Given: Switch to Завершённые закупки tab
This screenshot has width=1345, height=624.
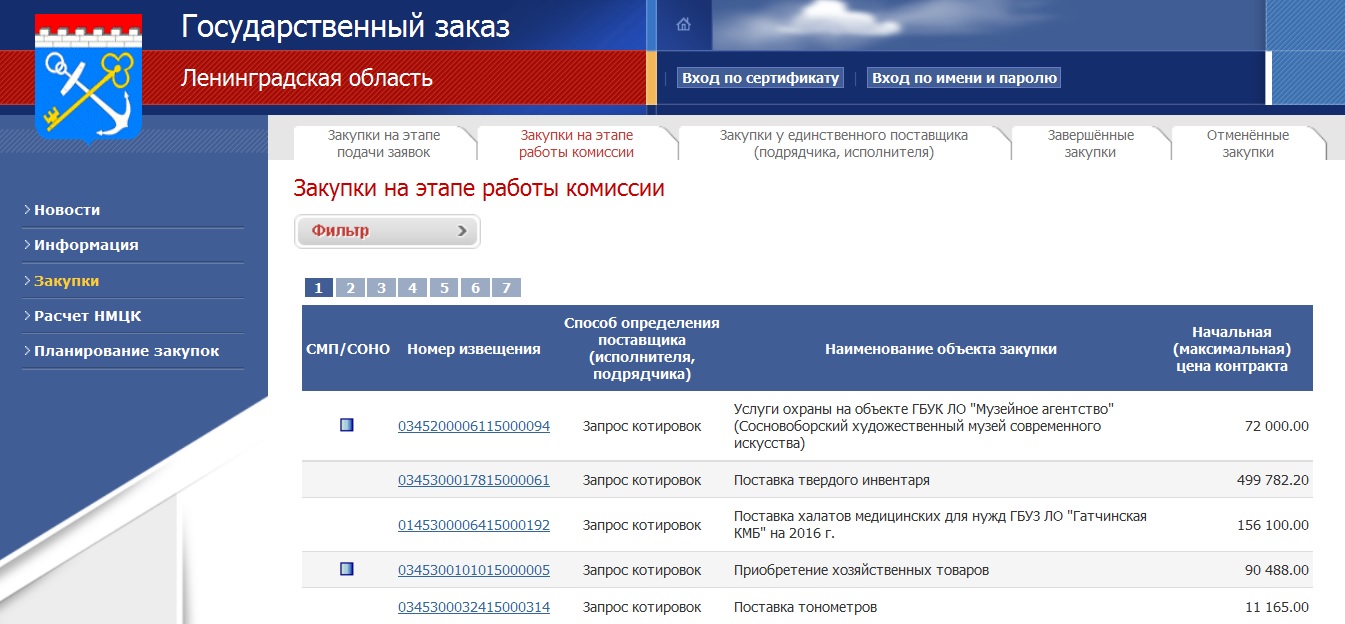Looking at the screenshot, I should [x=1090, y=143].
